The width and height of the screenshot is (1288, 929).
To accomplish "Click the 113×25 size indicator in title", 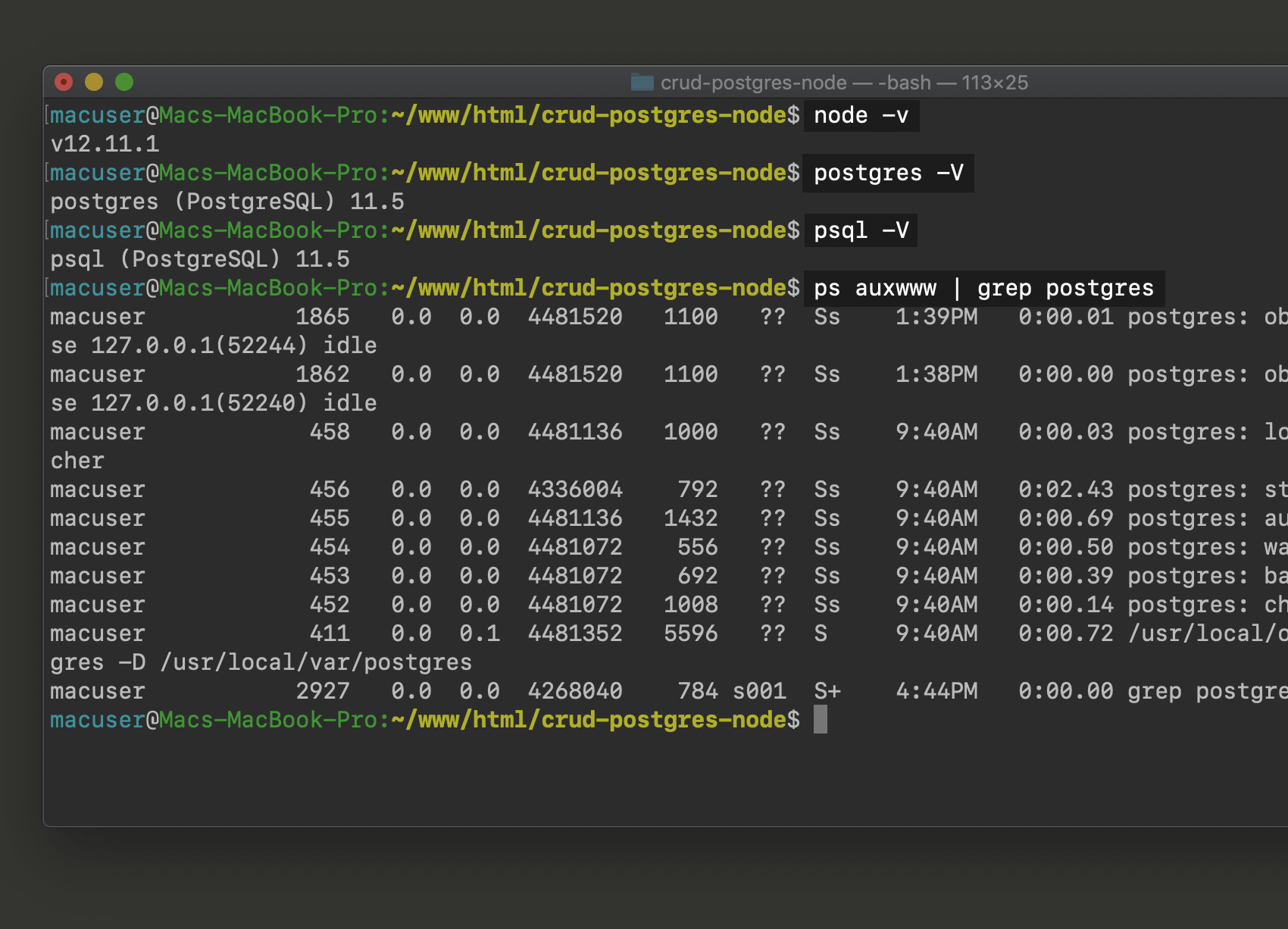I will (994, 82).
